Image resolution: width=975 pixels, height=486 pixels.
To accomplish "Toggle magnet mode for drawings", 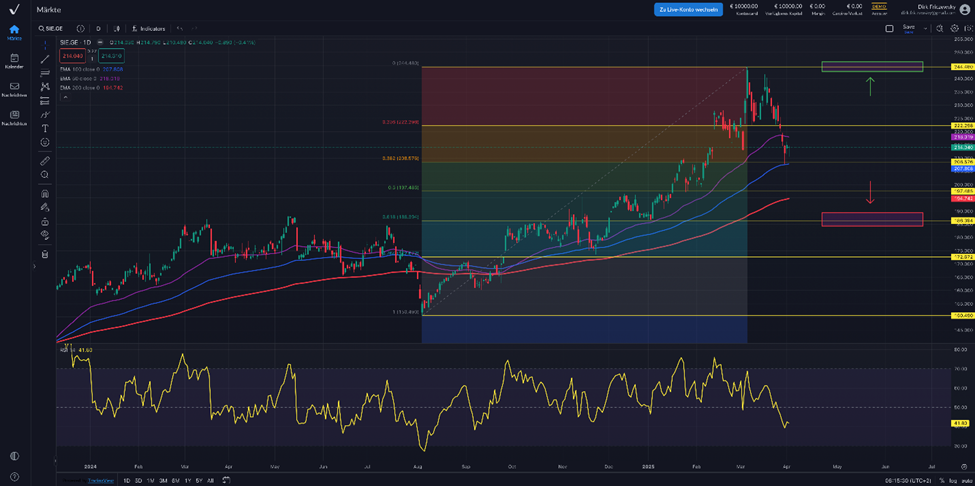I will (45, 192).
